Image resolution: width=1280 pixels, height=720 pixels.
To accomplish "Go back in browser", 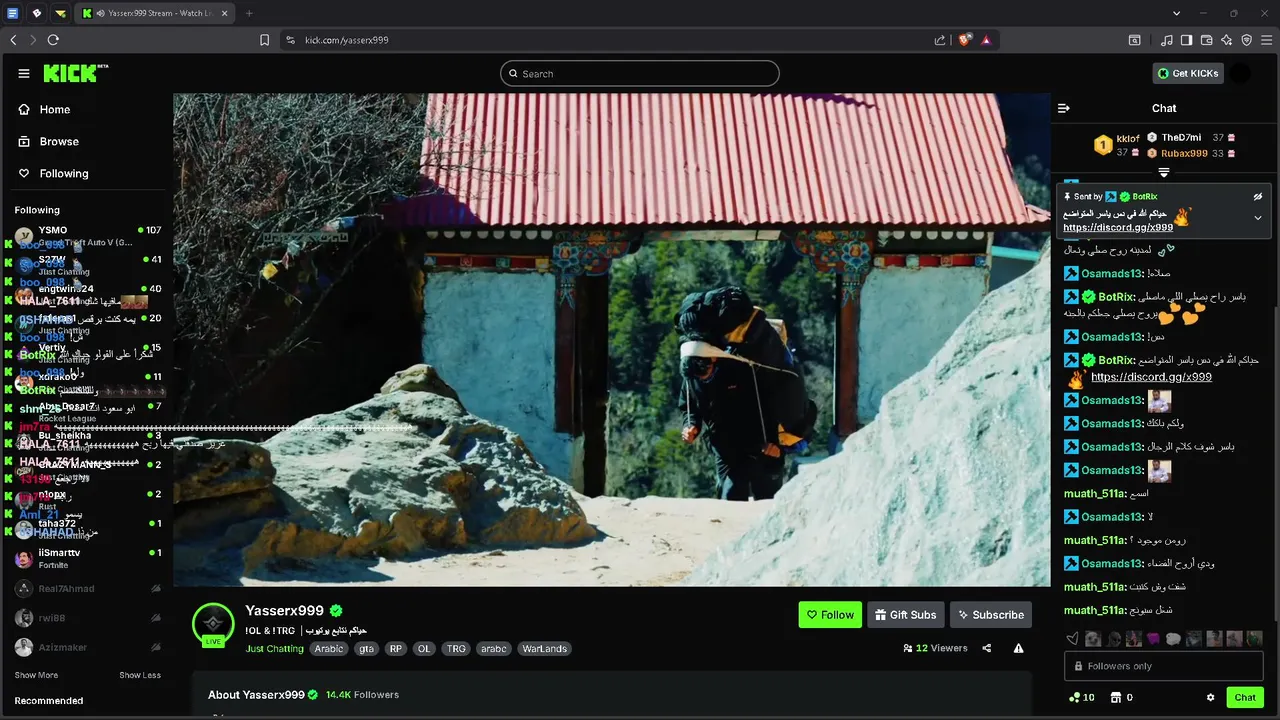I will pos(13,40).
